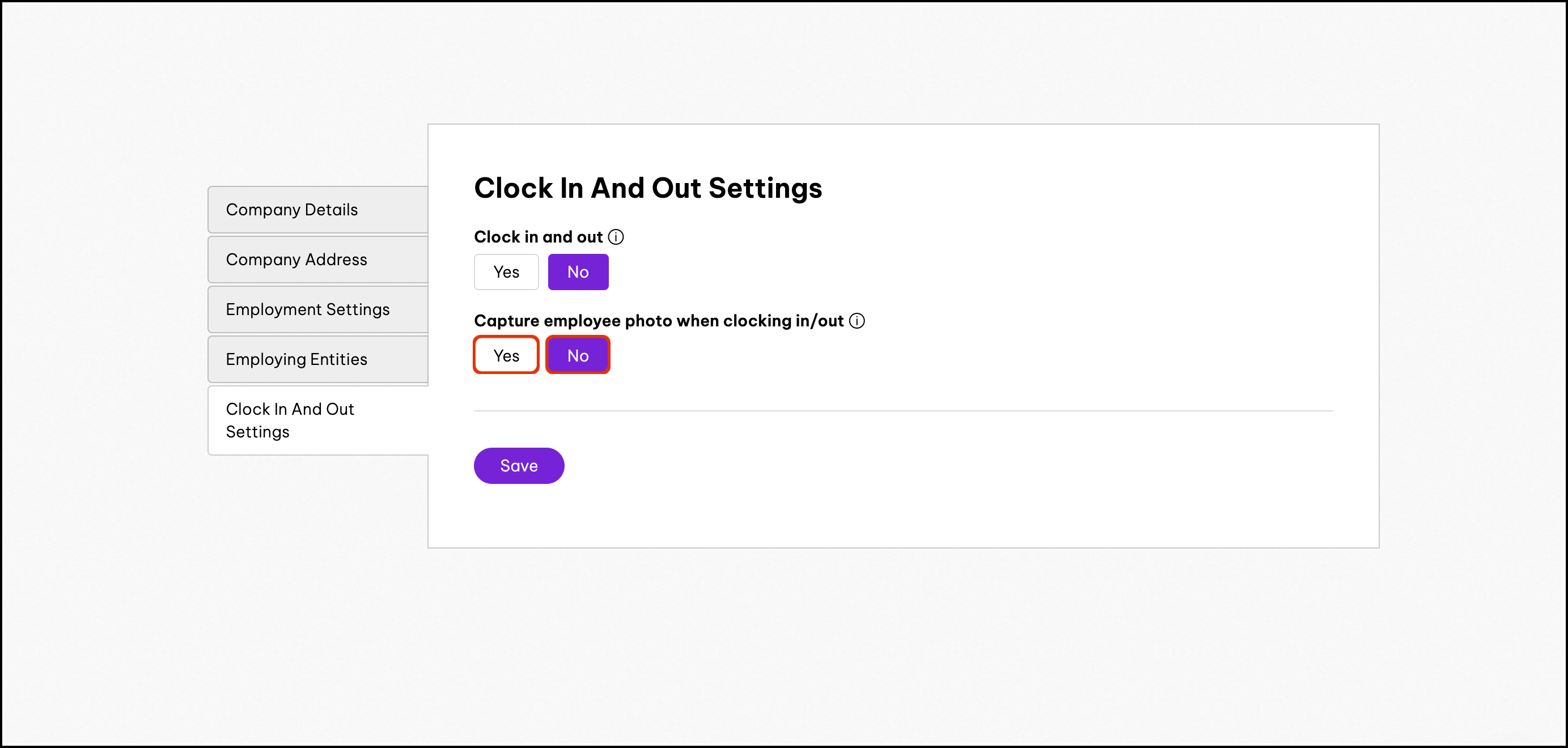Select the Clock In And Out Settings sidebar tab
Image resolution: width=1568 pixels, height=748 pixels.
point(318,420)
